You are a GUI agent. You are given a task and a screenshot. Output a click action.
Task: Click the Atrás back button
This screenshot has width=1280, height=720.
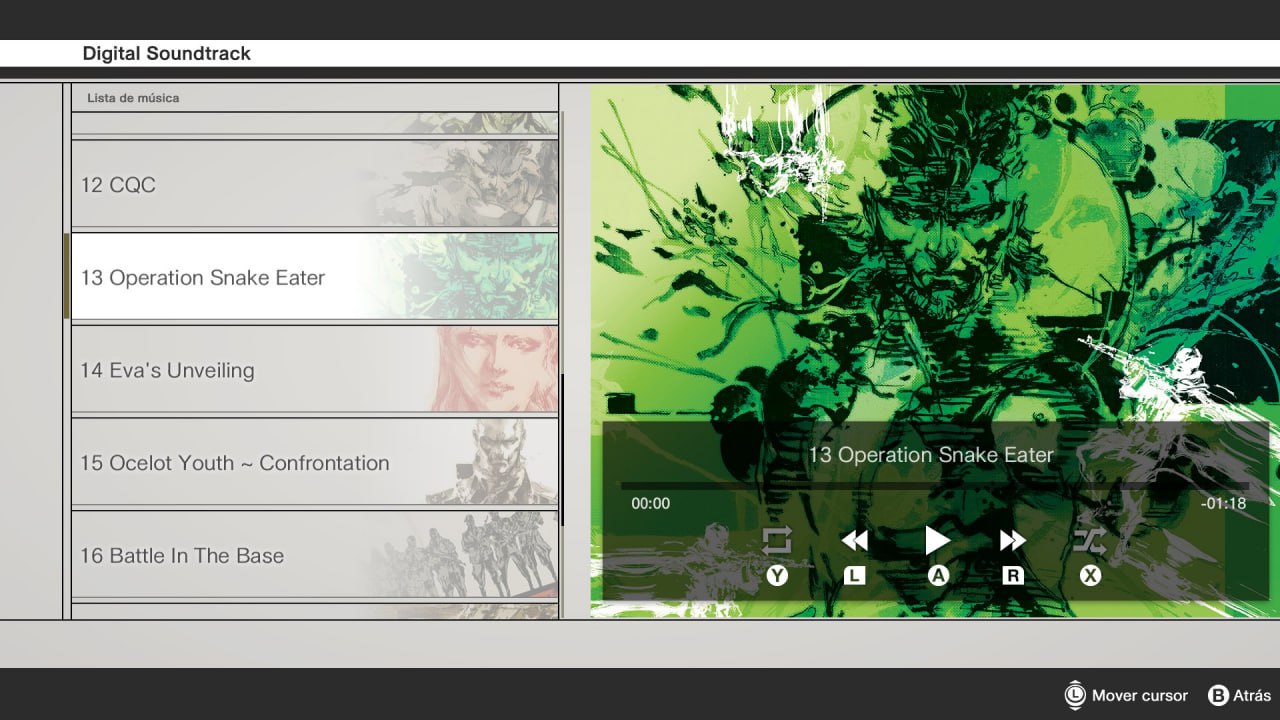tap(1240, 695)
